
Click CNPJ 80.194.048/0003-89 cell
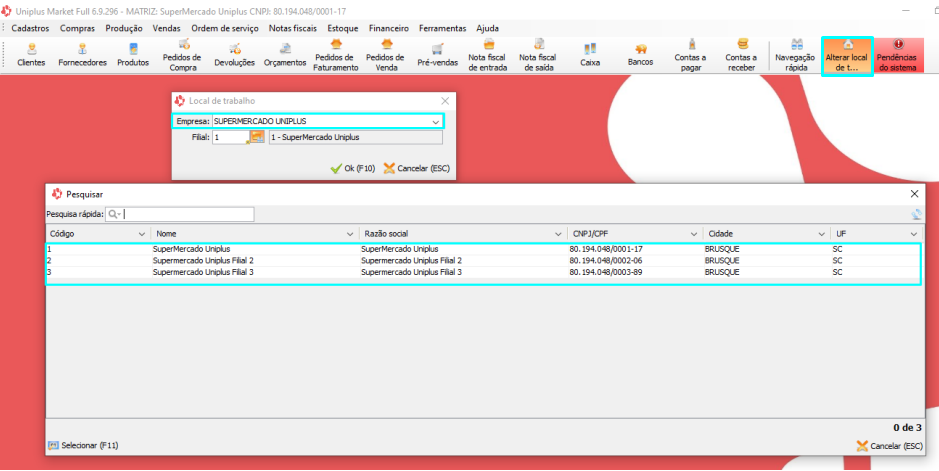606,272
